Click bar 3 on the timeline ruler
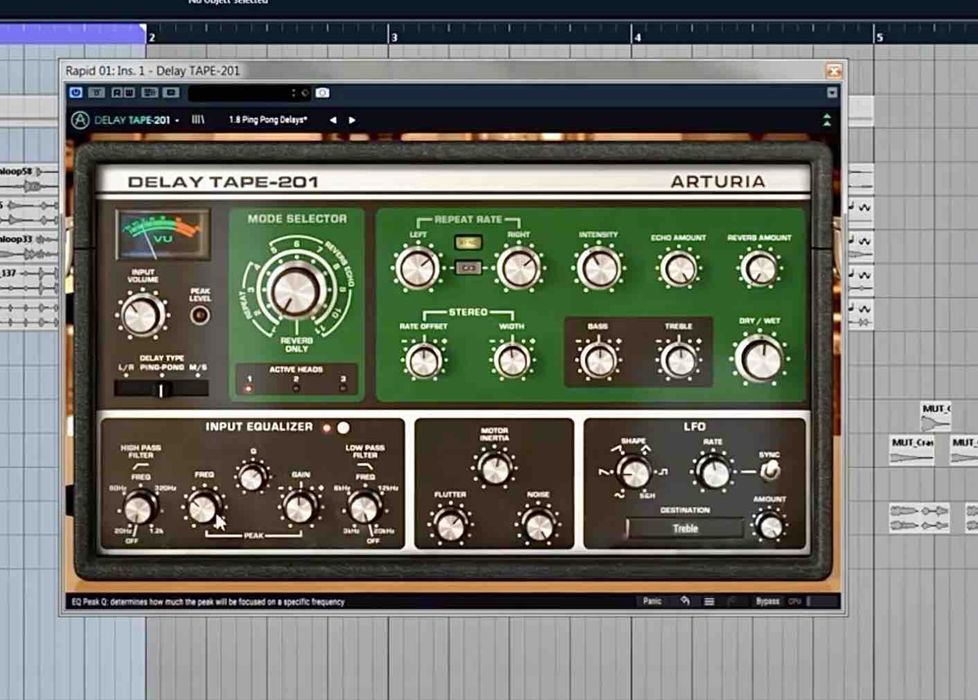The height and width of the screenshot is (700, 978). click(394, 37)
